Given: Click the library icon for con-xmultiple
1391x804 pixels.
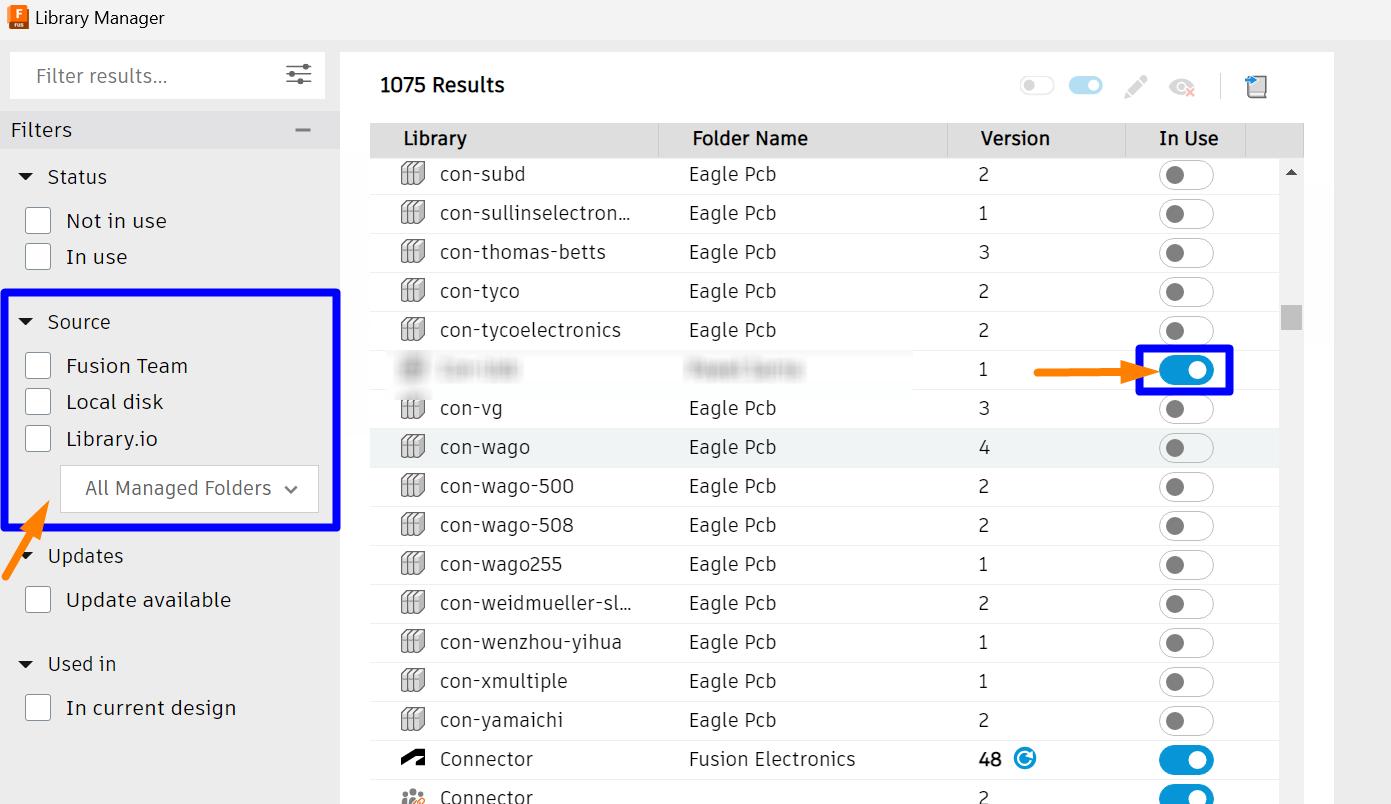Looking at the screenshot, I should point(412,681).
